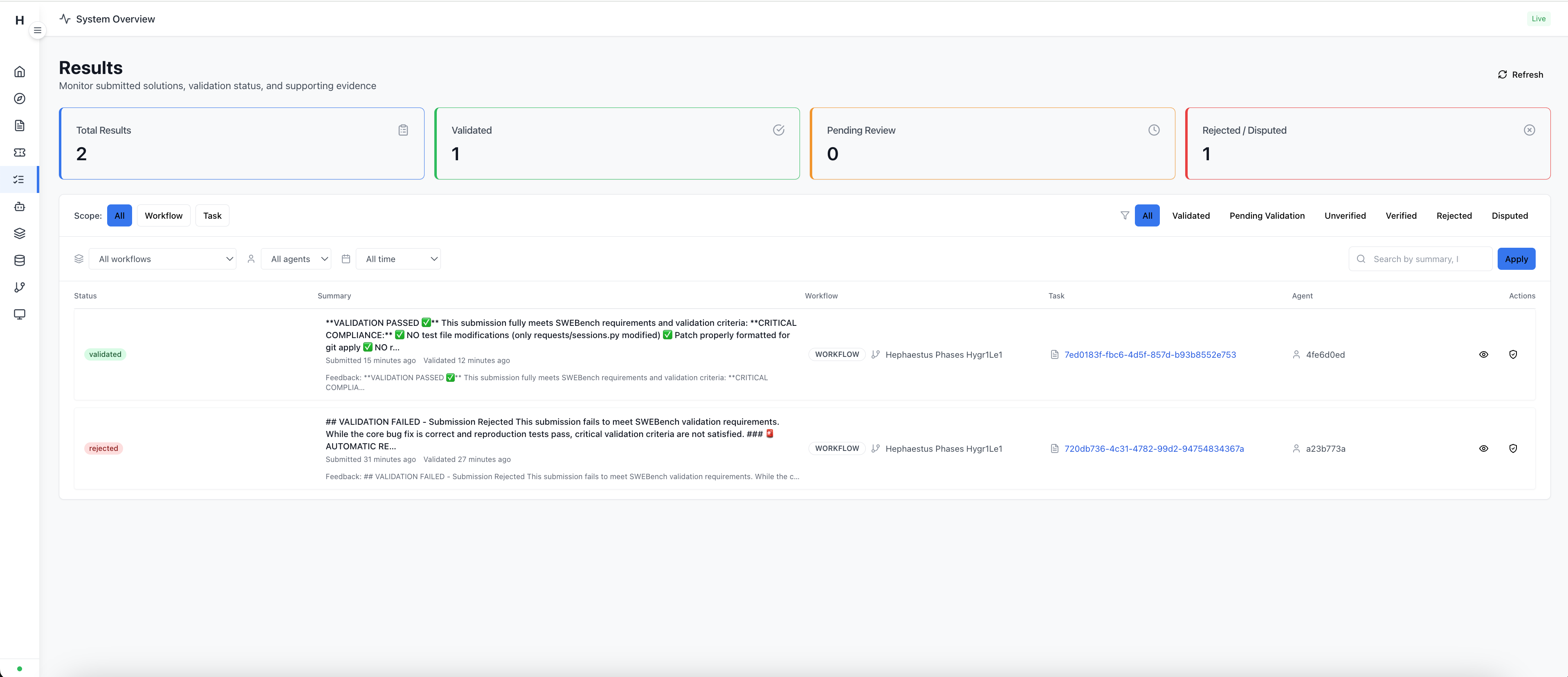Expand the All workflows dropdown
The width and height of the screenshot is (1568, 677).
click(x=162, y=259)
